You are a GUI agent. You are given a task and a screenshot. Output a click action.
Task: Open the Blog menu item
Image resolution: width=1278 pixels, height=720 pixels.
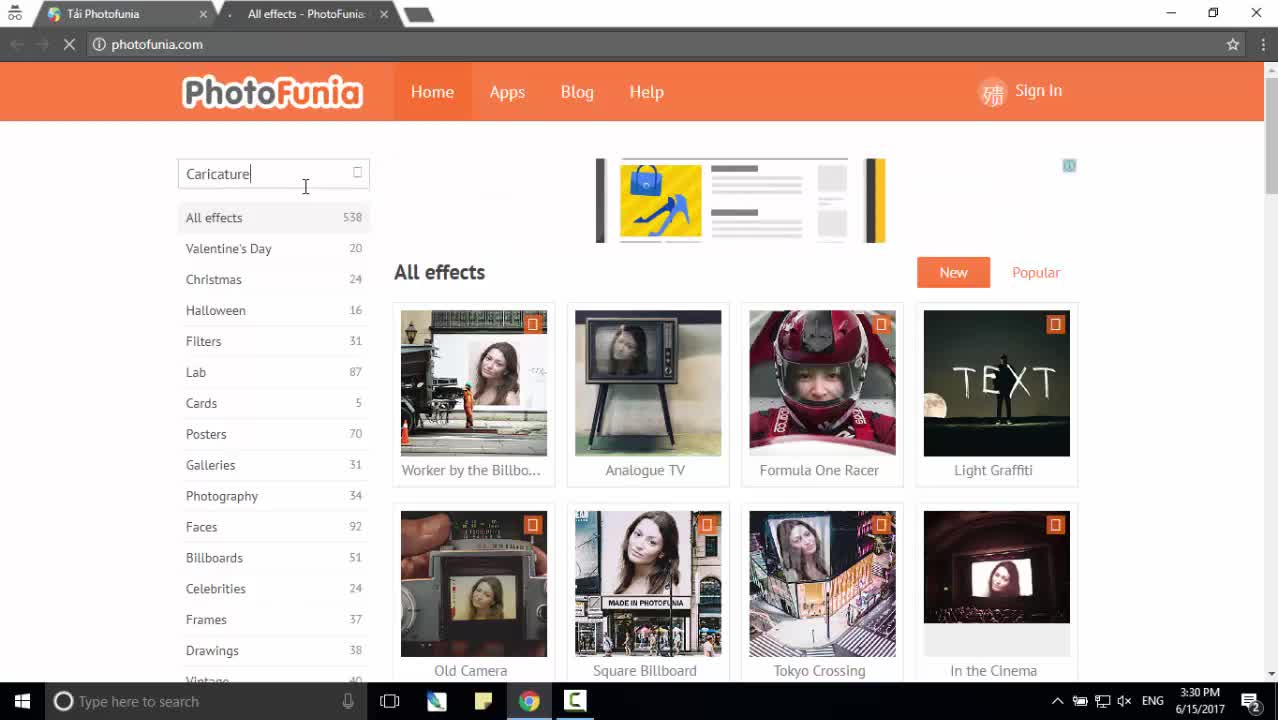point(577,92)
